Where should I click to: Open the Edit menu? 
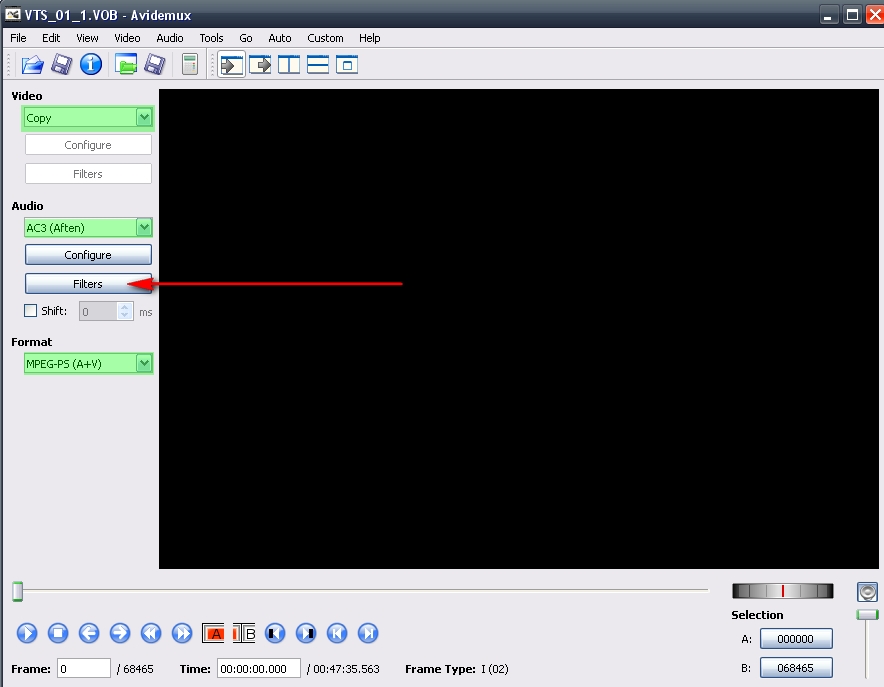[51, 38]
